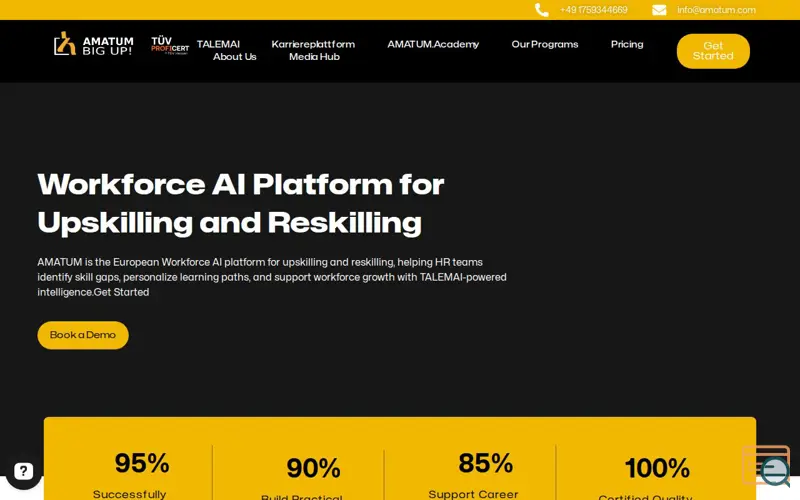Image resolution: width=800 pixels, height=500 pixels.
Task: Click the Support Career label
Action: pyautogui.click(x=473, y=494)
